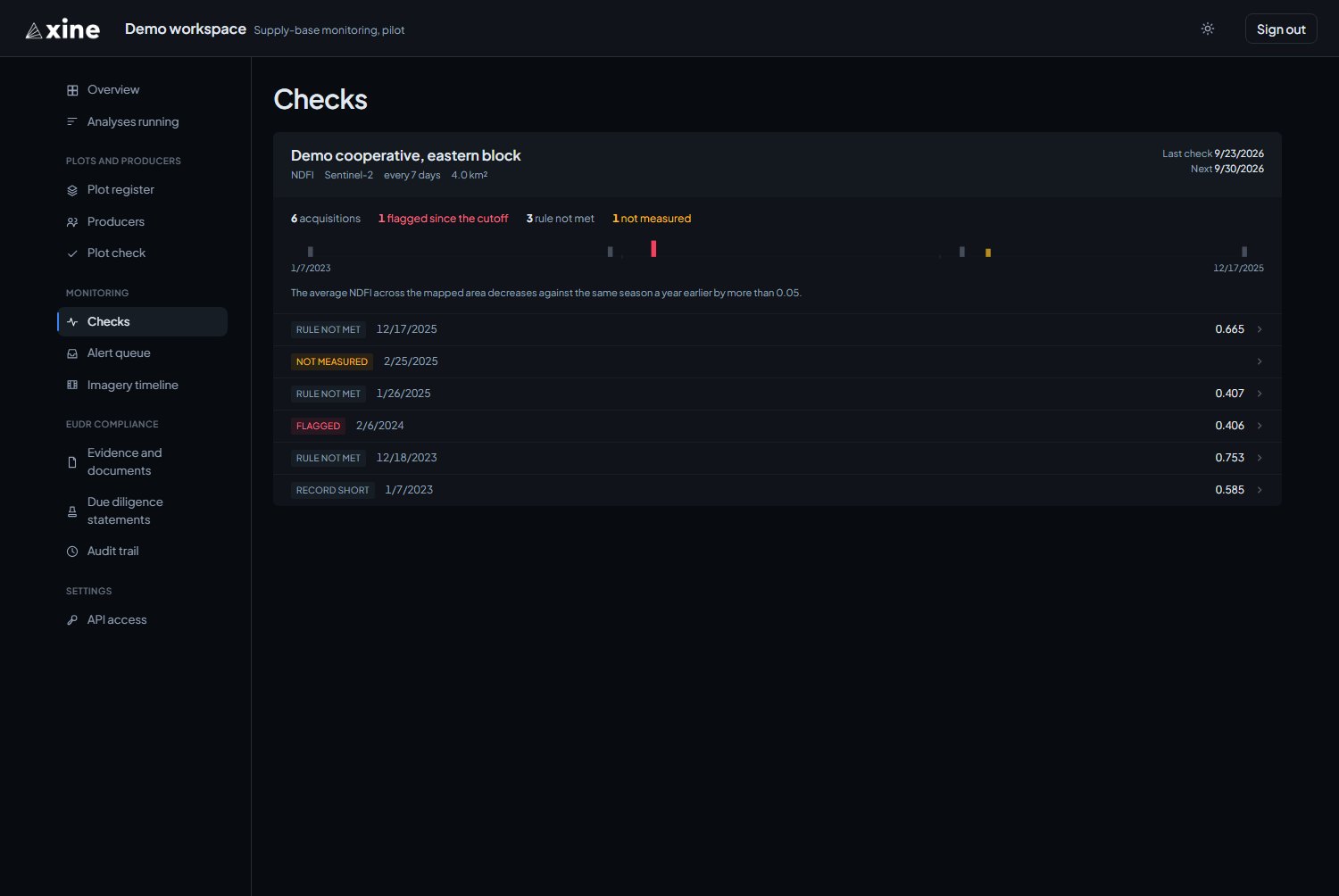1339x896 pixels.
Task: Click the Producers people icon
Action: [x=72, y=222]
